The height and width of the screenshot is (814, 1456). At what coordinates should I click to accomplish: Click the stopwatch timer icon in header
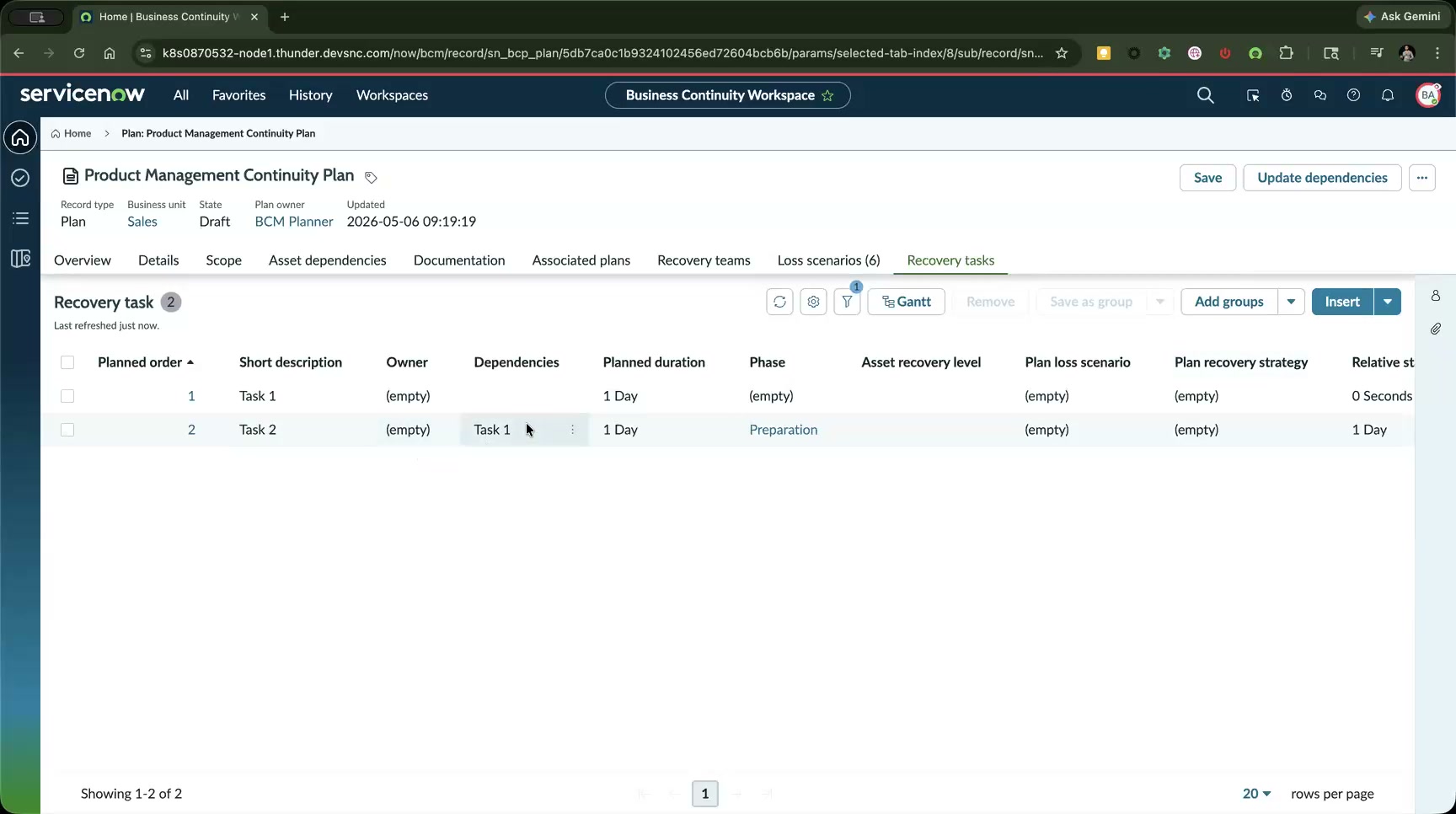pyautogui.click(x=1287, y=95)
